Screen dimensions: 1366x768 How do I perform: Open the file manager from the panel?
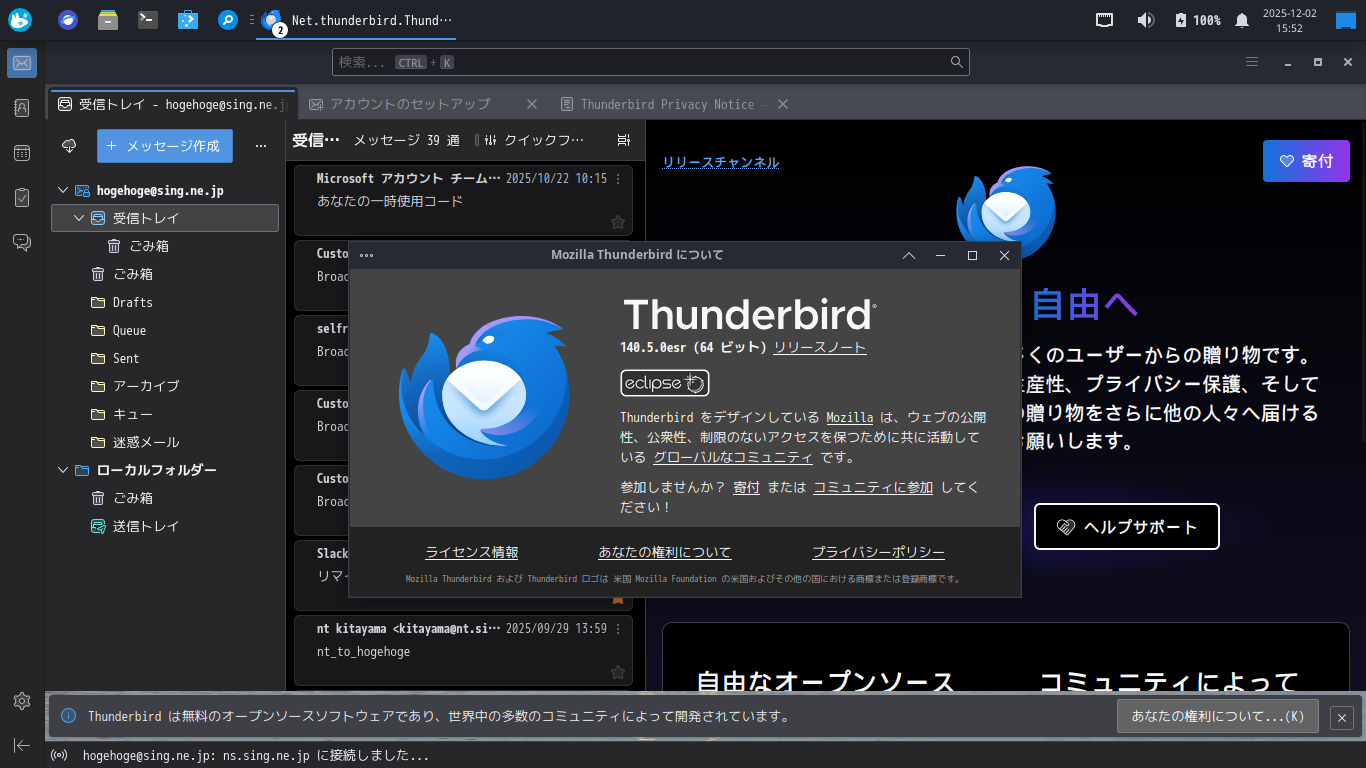coord(108,20)
